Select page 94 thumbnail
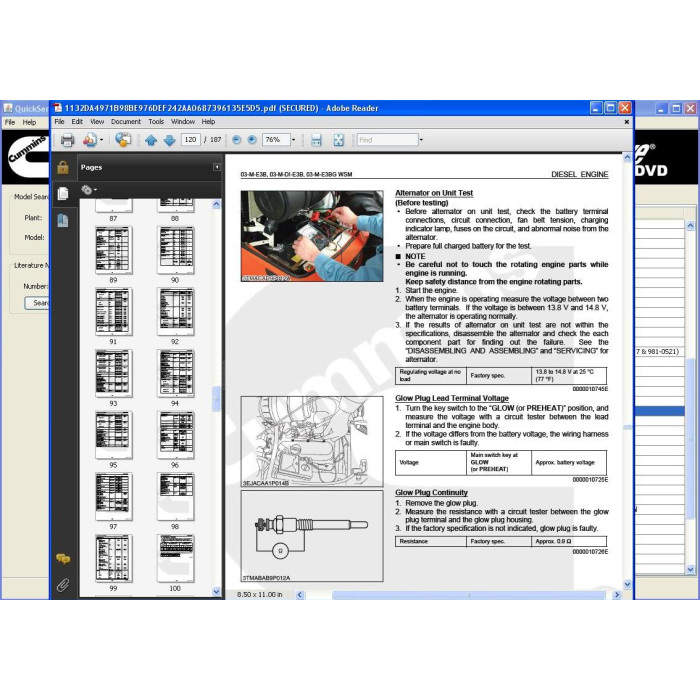This screenshot has height=700, width=700. click(x=175, y=373)
